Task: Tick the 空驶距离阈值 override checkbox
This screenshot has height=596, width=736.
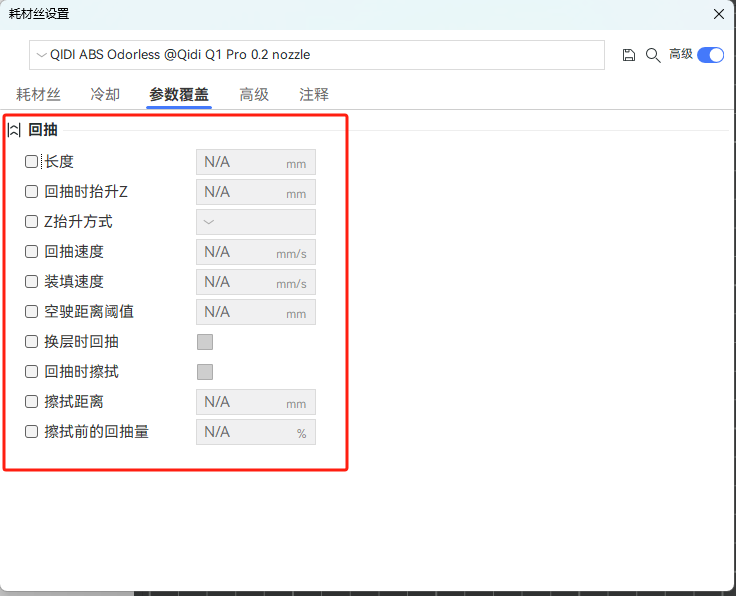Action: point(32,312)
